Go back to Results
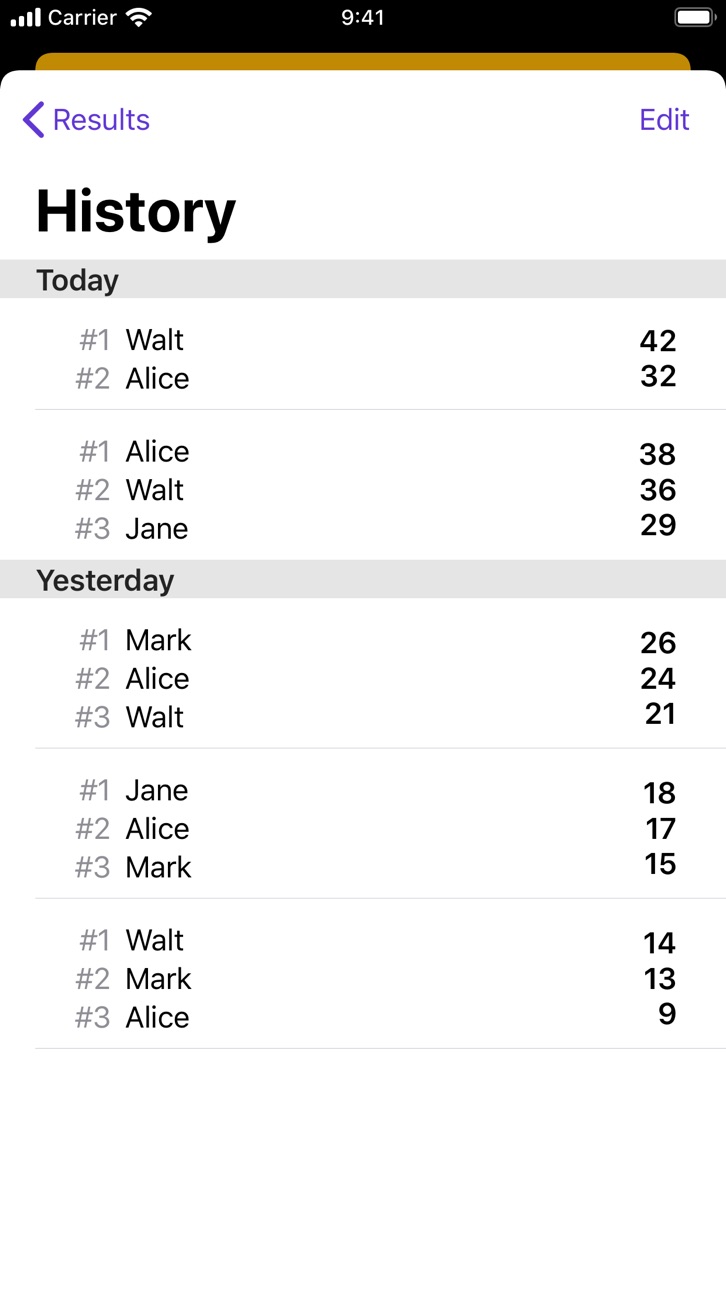The height and width of the screenshot is (1290, 726). click(86, 119)
